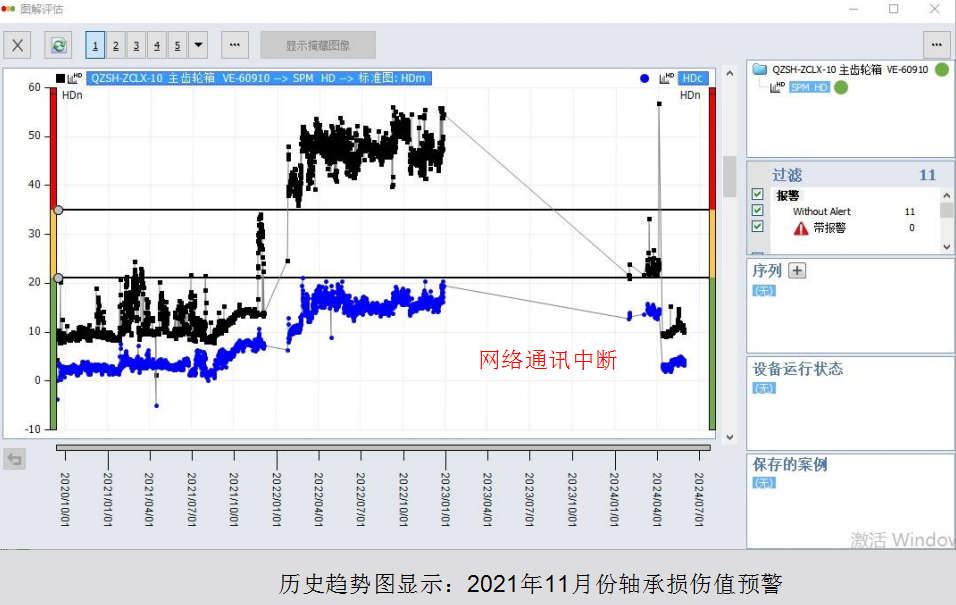Click the 显示摘藏图像 button

(x=318, y=45)
